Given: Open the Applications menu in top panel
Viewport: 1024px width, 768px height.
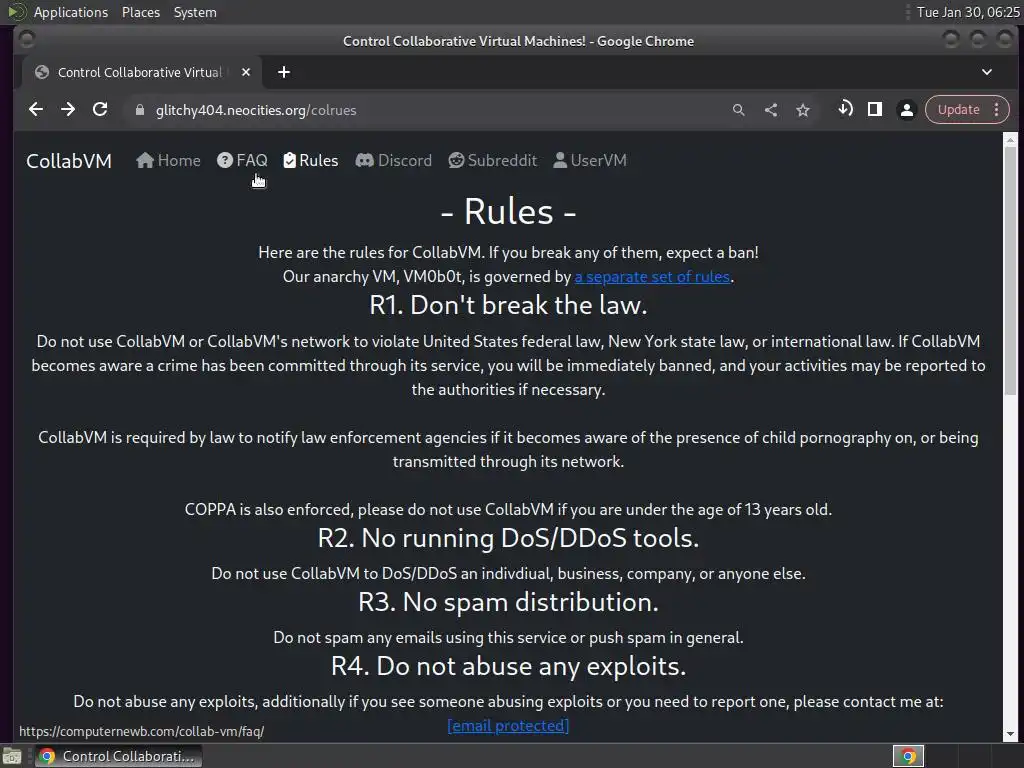Looking at the screenshot, I should coord(71,12).
